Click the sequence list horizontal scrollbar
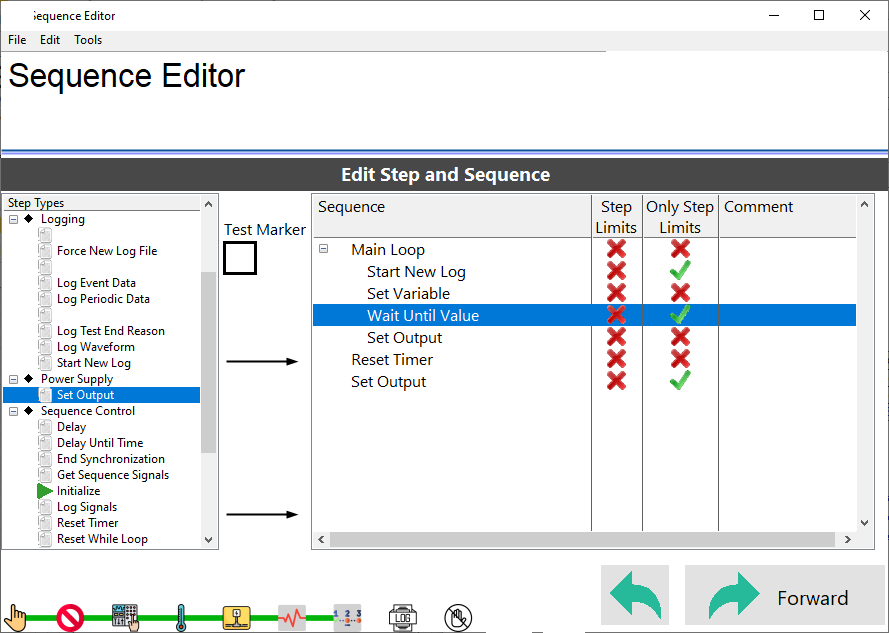Screen dimensions: 889x633 (582, 540)
